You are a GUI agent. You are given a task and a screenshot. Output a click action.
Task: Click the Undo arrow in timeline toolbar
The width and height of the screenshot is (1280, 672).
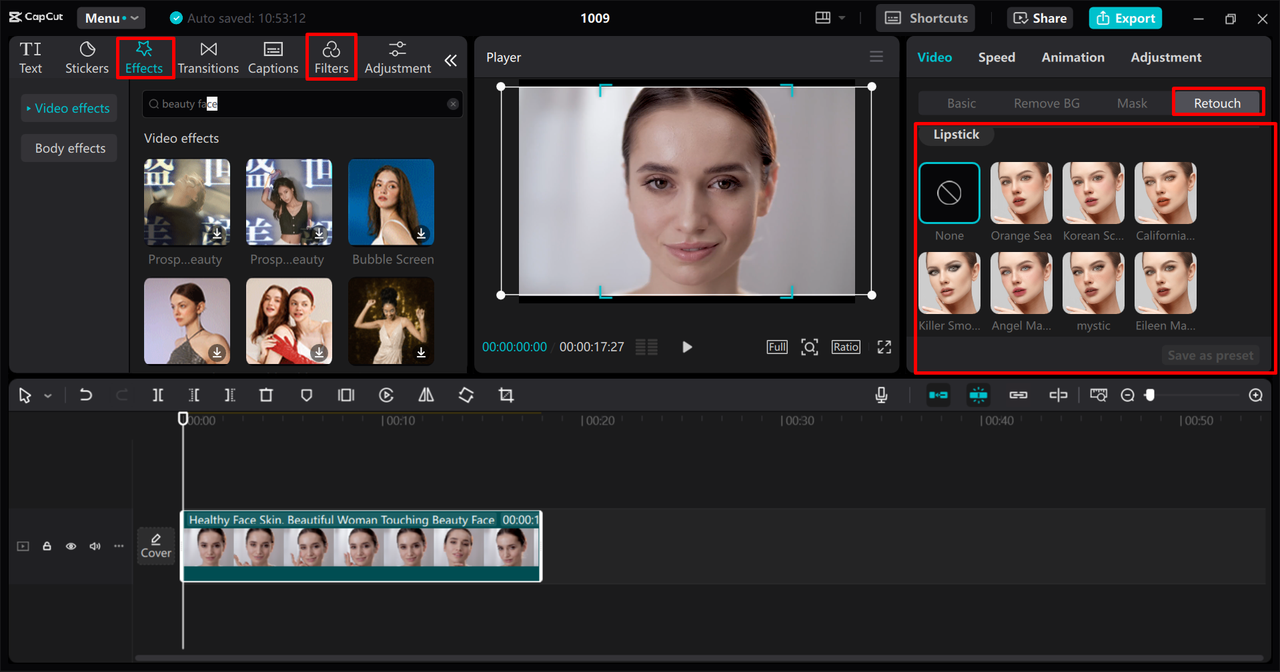coord(86,395)
